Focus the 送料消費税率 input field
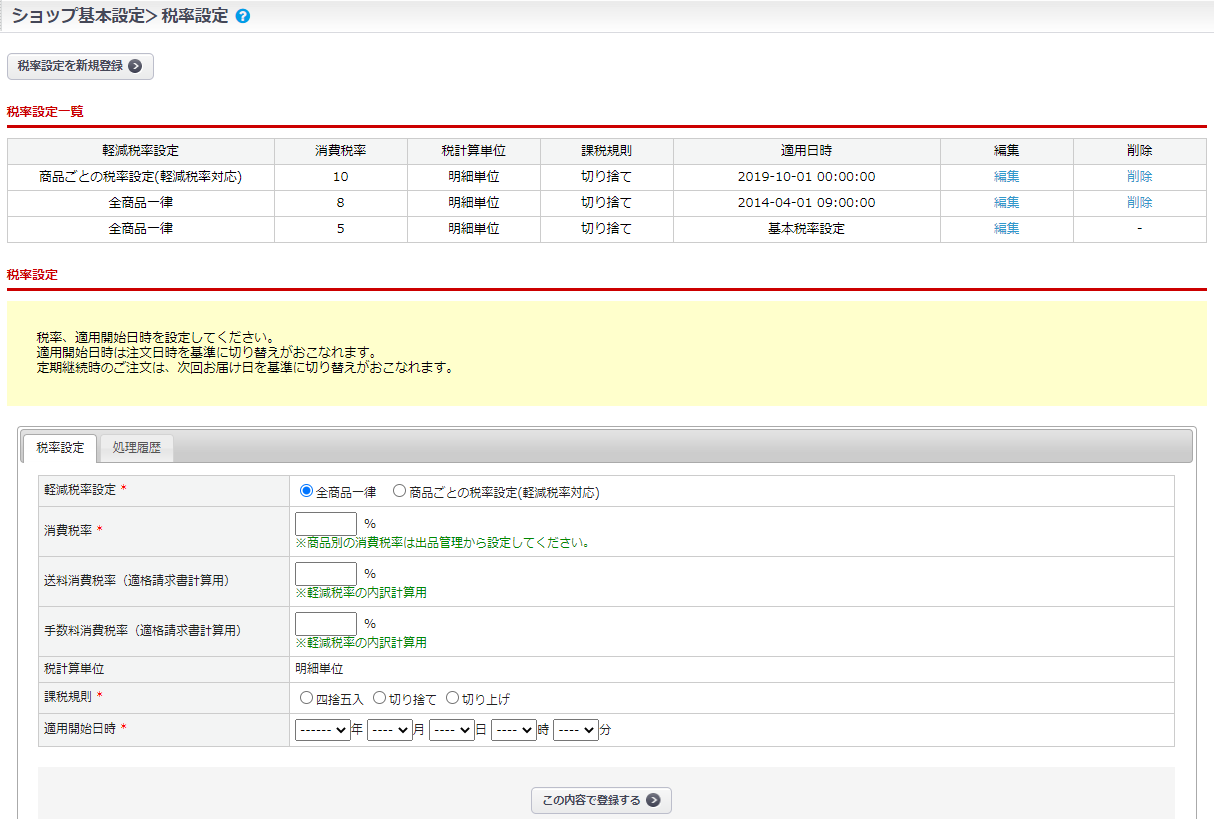Viewport: 1214px width, 819px height. click(326, 573)
